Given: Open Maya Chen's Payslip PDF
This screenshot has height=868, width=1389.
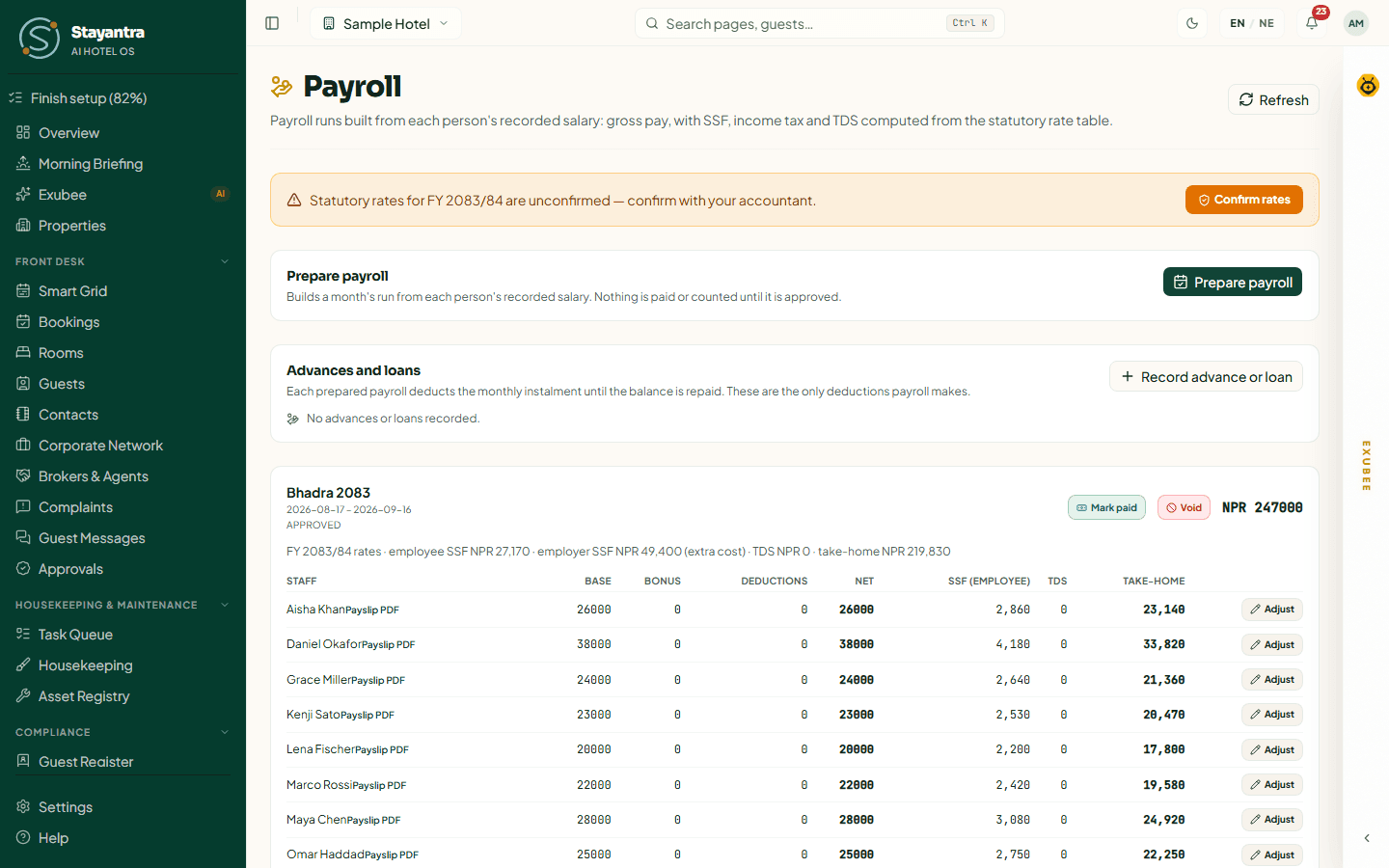Looking at the screenshot, I should [373, 821].
